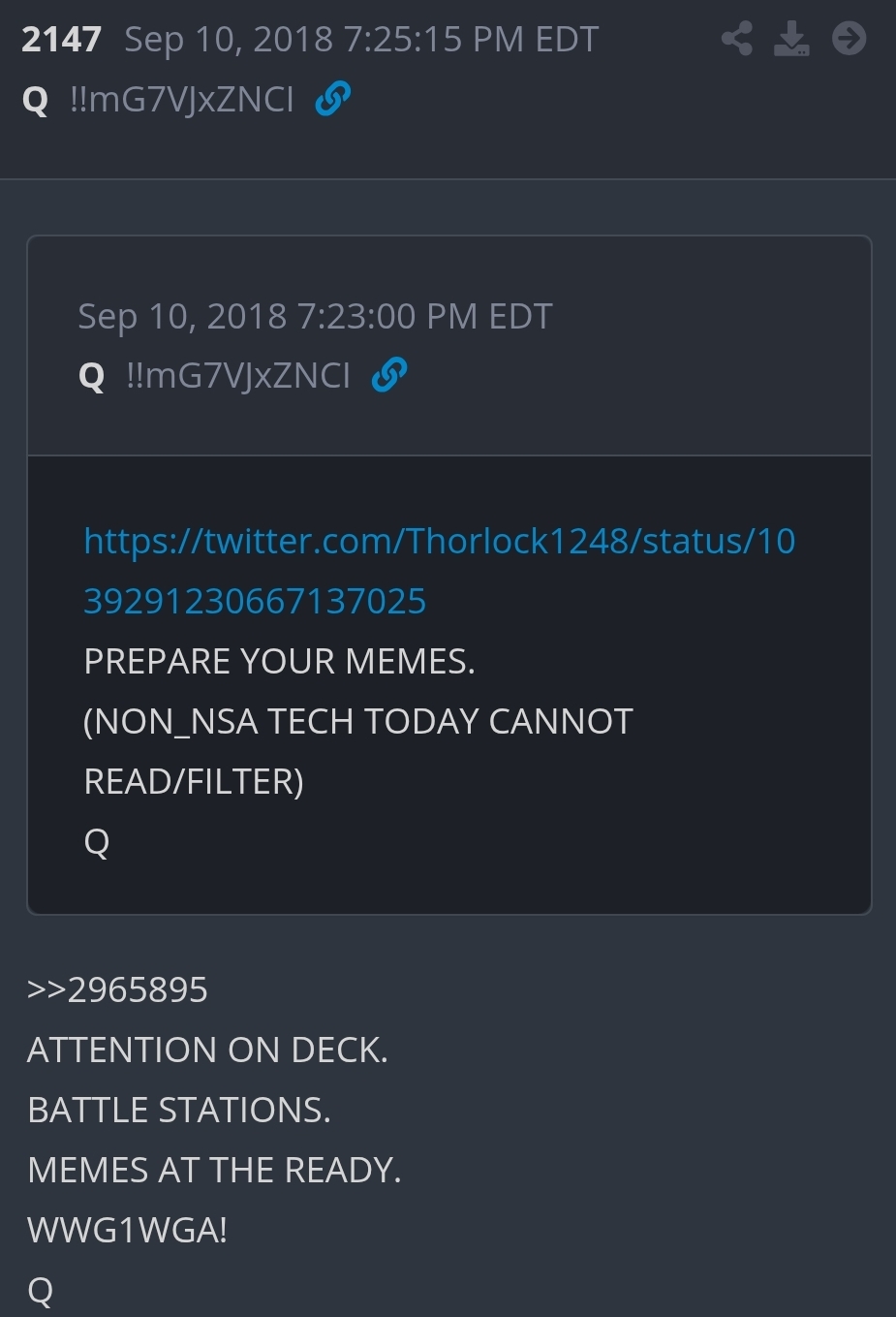Image resolution: width=896 pixels, height=1317 pixels.
Task: Open the Thorlock1248 Twitter status link
Action: 439,541
